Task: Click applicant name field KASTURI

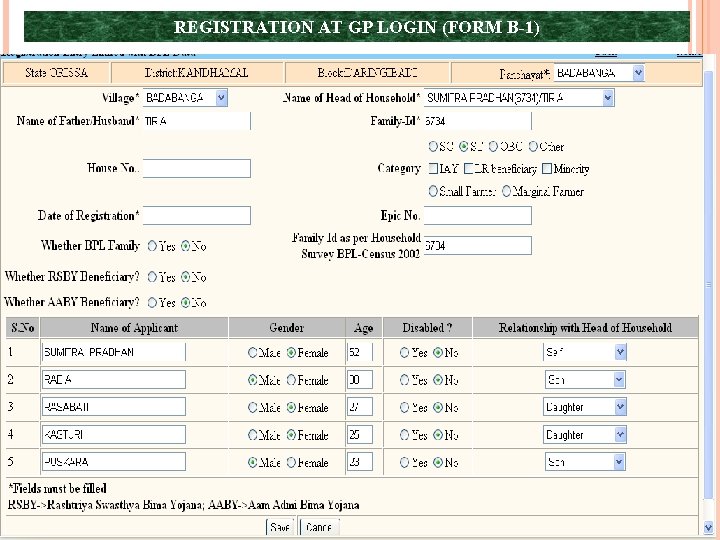Action: (x=114, y=434)
